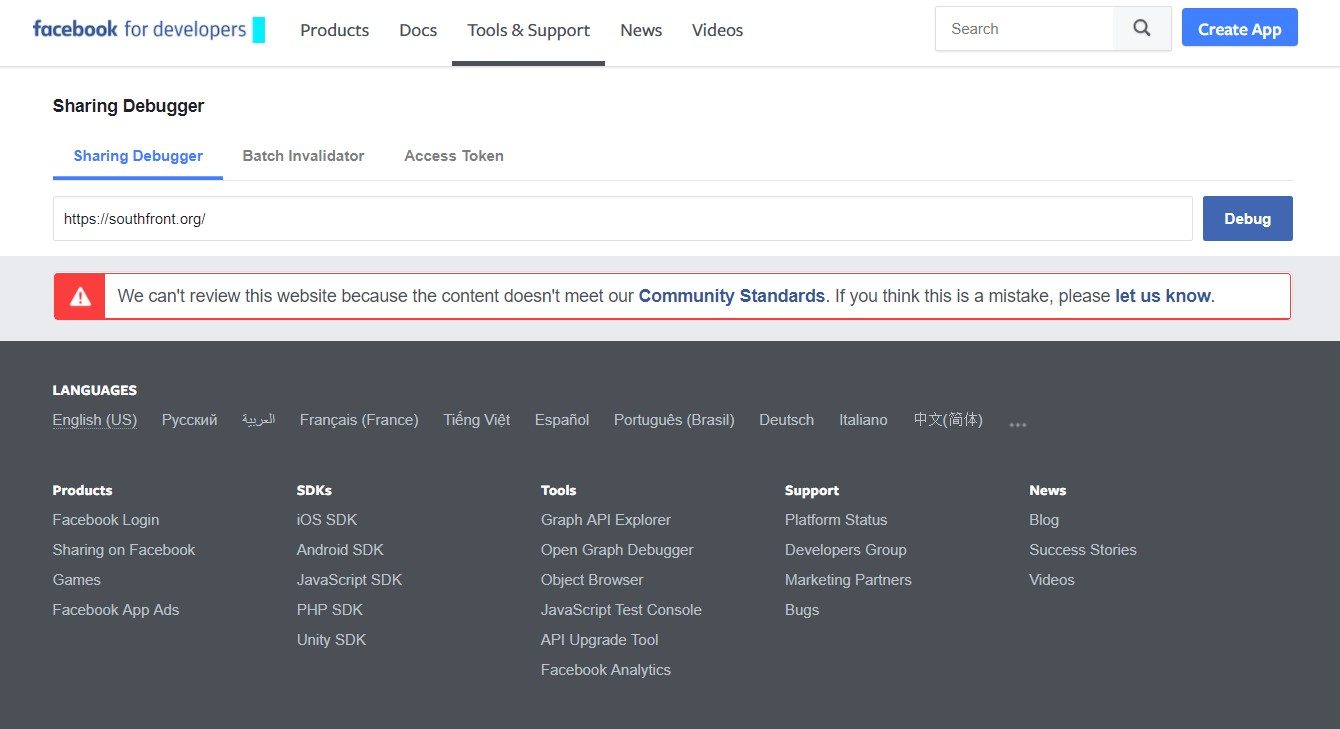Open the Tools & Support menu

[x=528, y=30]
